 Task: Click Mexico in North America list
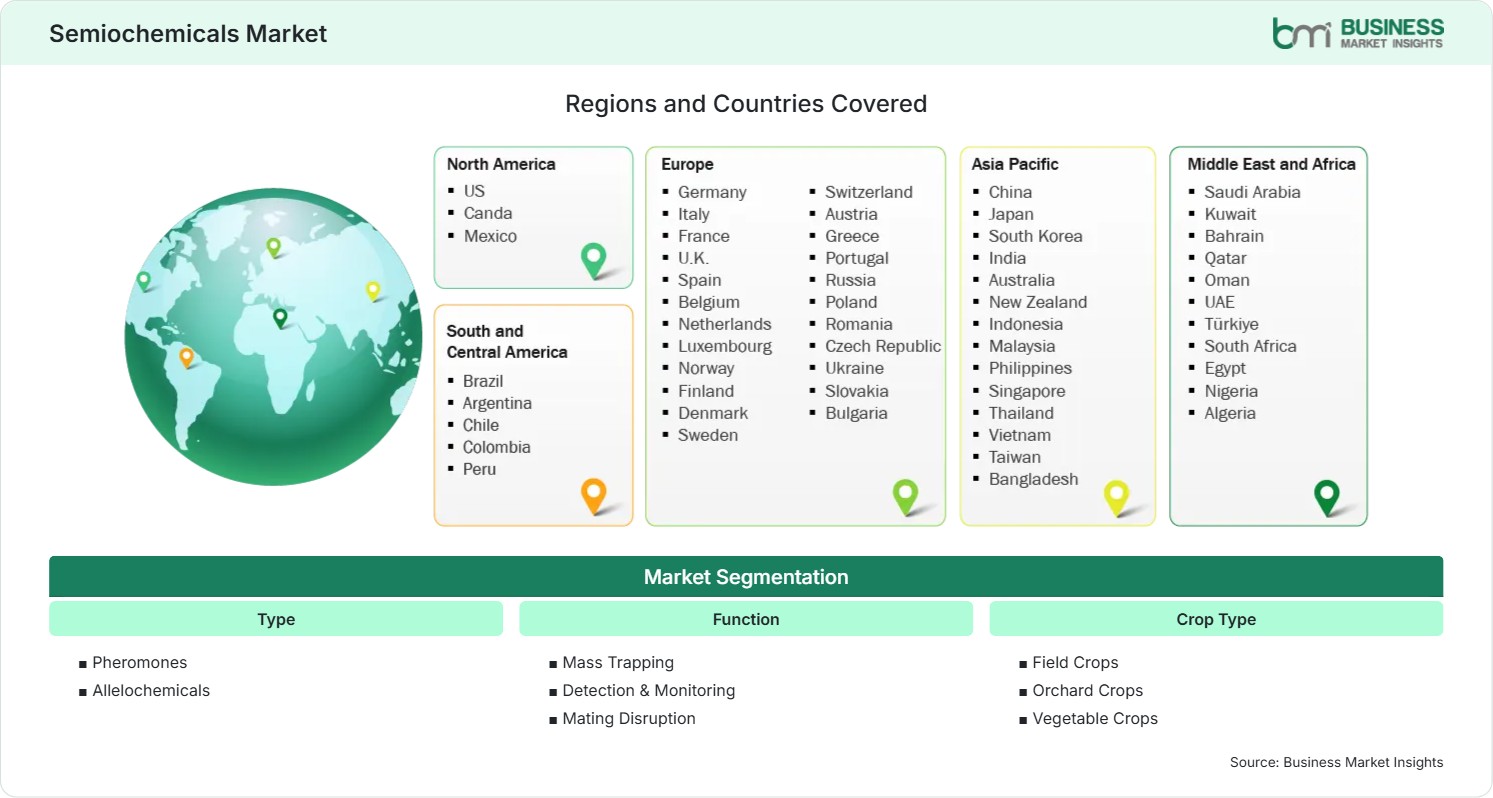point(490,236)
